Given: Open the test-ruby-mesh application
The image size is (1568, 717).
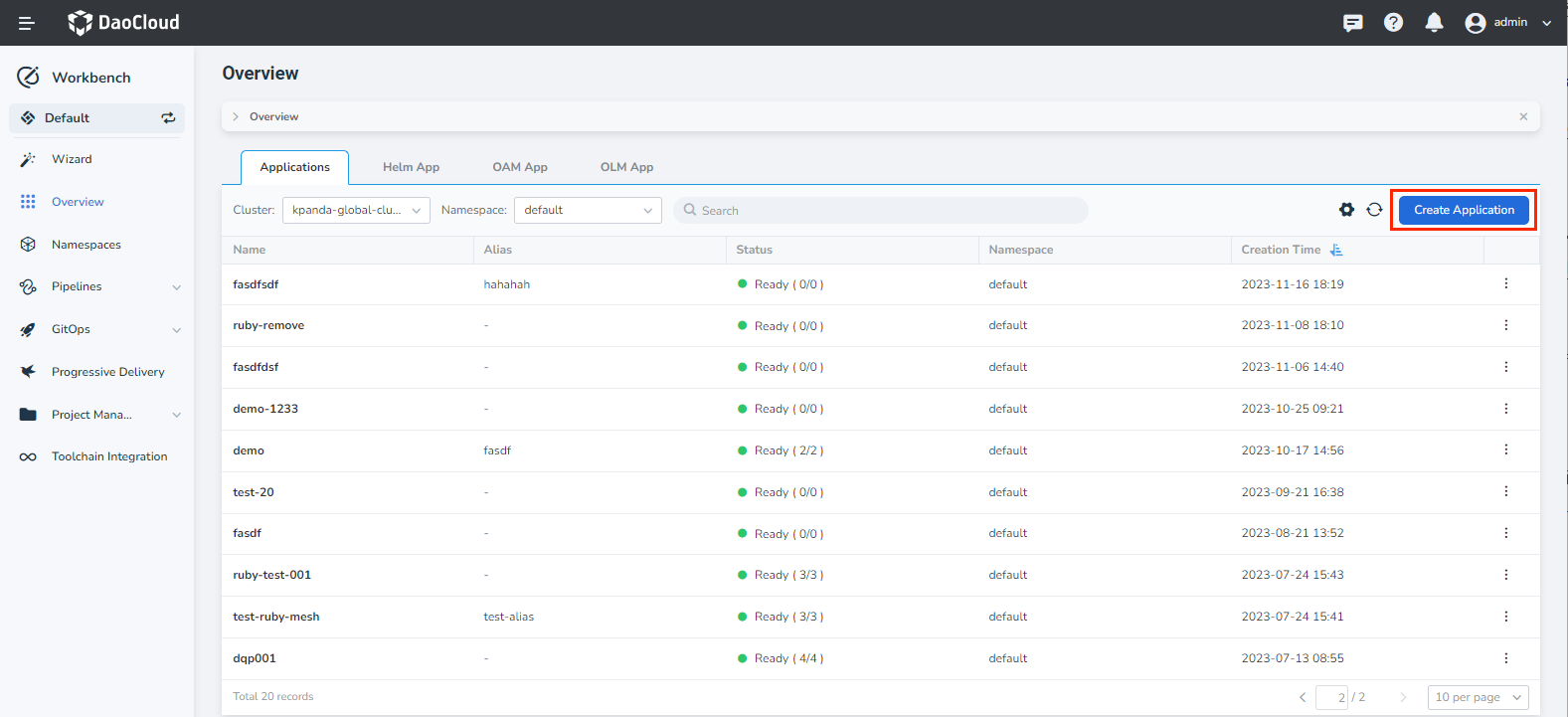Looking at the screenshot, I should (x=276, y=617).
